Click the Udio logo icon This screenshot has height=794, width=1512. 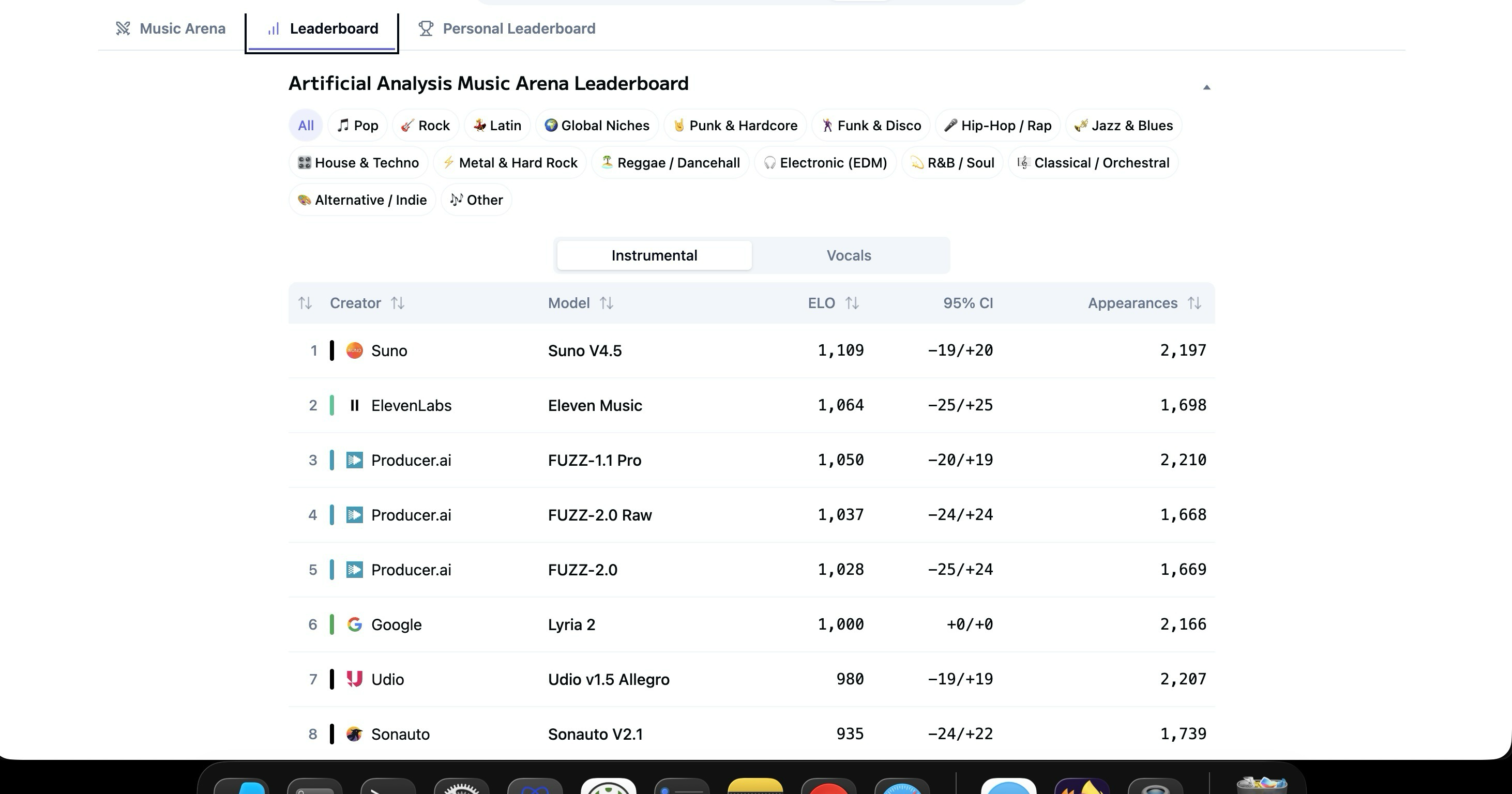pyautogui.click(x=355, y=679)
